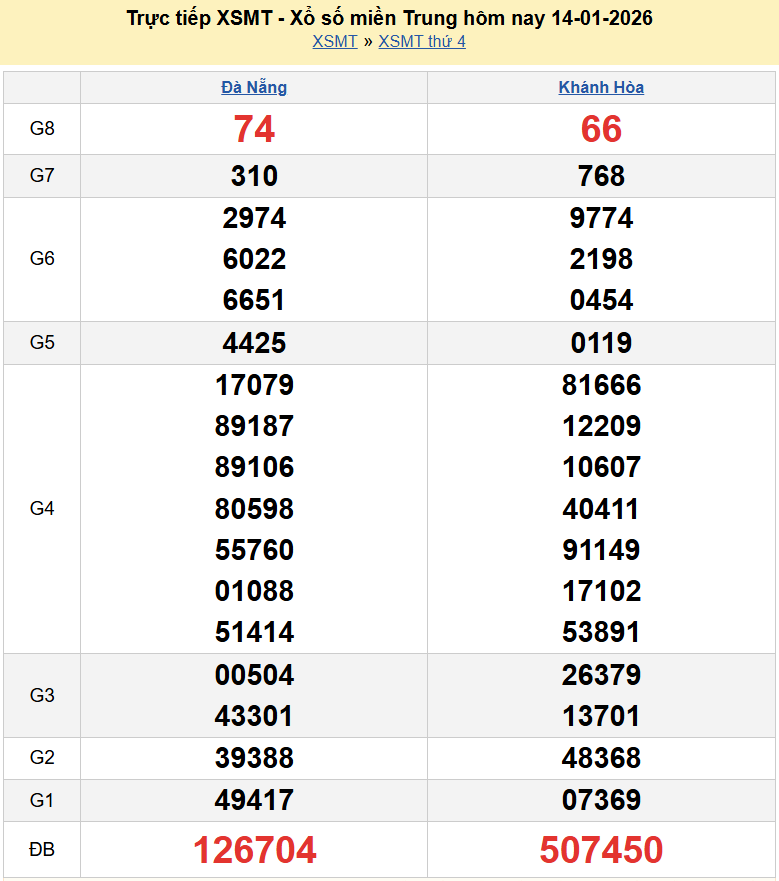Select the G2 number 39388
Viewport: 779px width, 881px height.
(x=254, y=758)
